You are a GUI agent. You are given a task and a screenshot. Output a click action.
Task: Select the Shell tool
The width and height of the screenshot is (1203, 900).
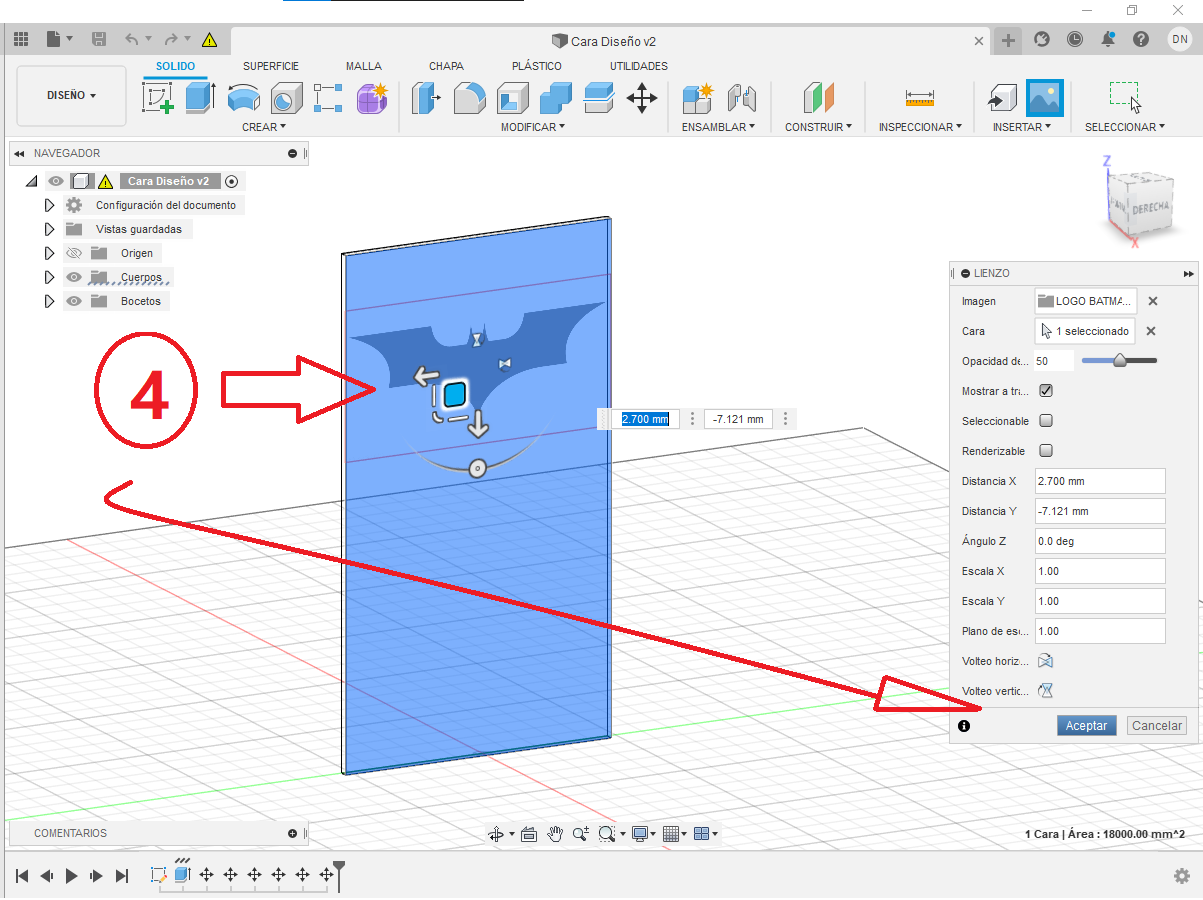tap(512, 99)
